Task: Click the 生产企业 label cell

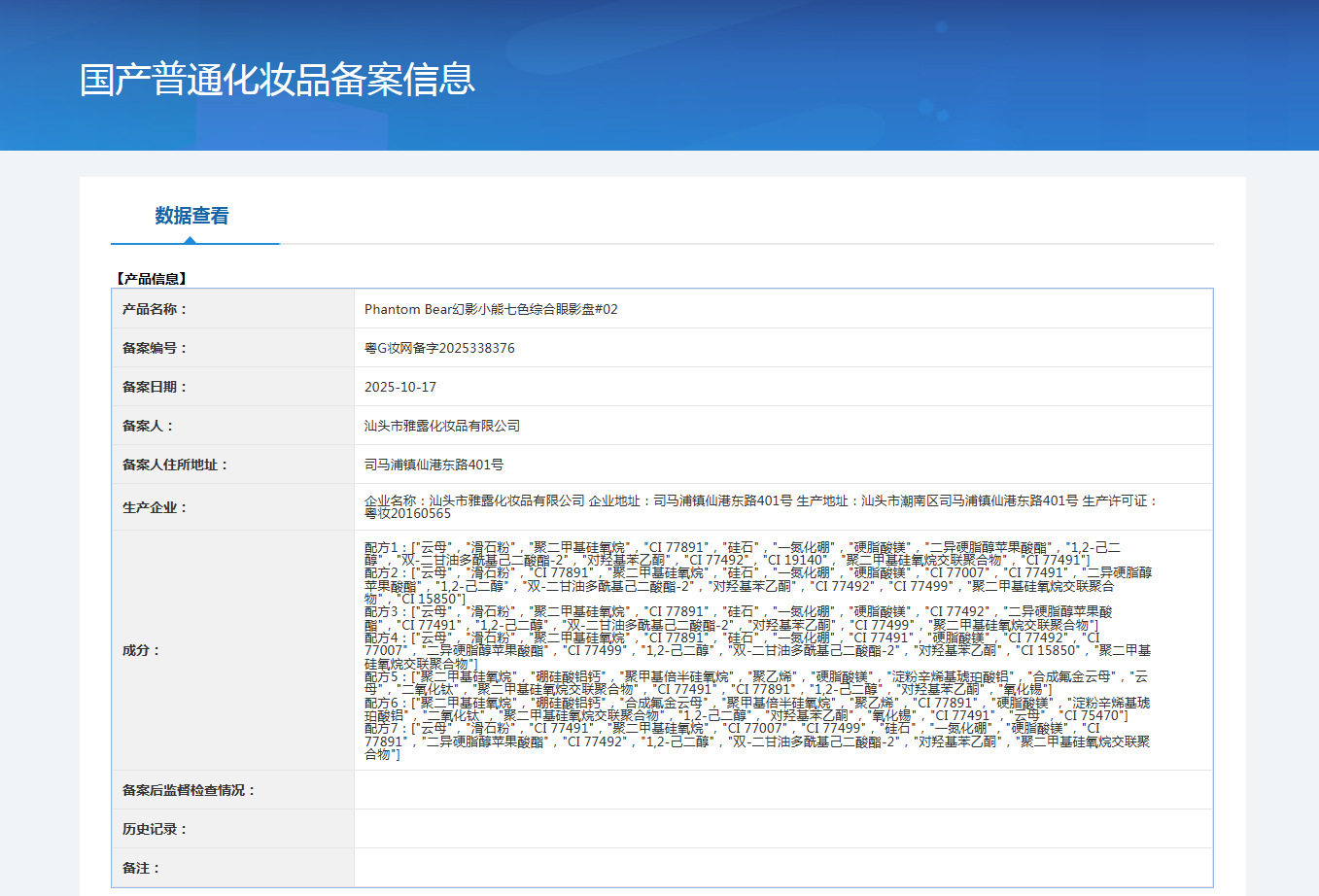Action: (233, 507)
